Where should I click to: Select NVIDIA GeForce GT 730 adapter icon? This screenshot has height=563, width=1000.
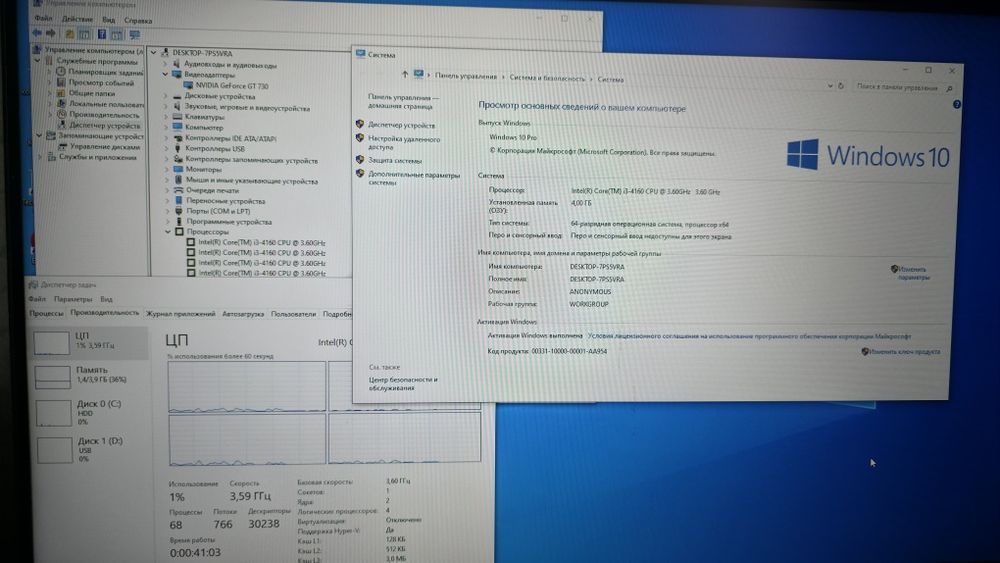pyautogui.click(x=188, y=85)
